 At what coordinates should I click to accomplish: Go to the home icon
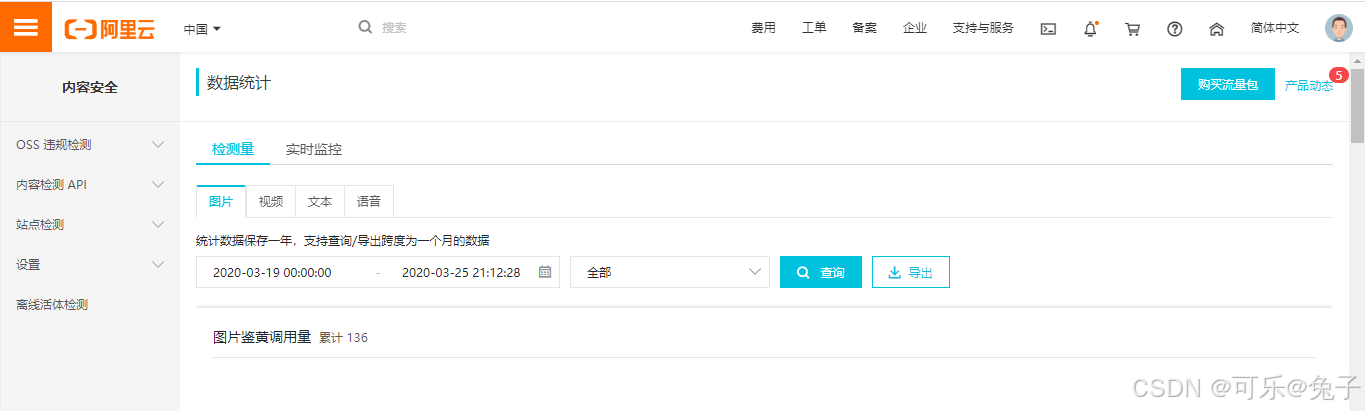click(x=1217, y=29)
